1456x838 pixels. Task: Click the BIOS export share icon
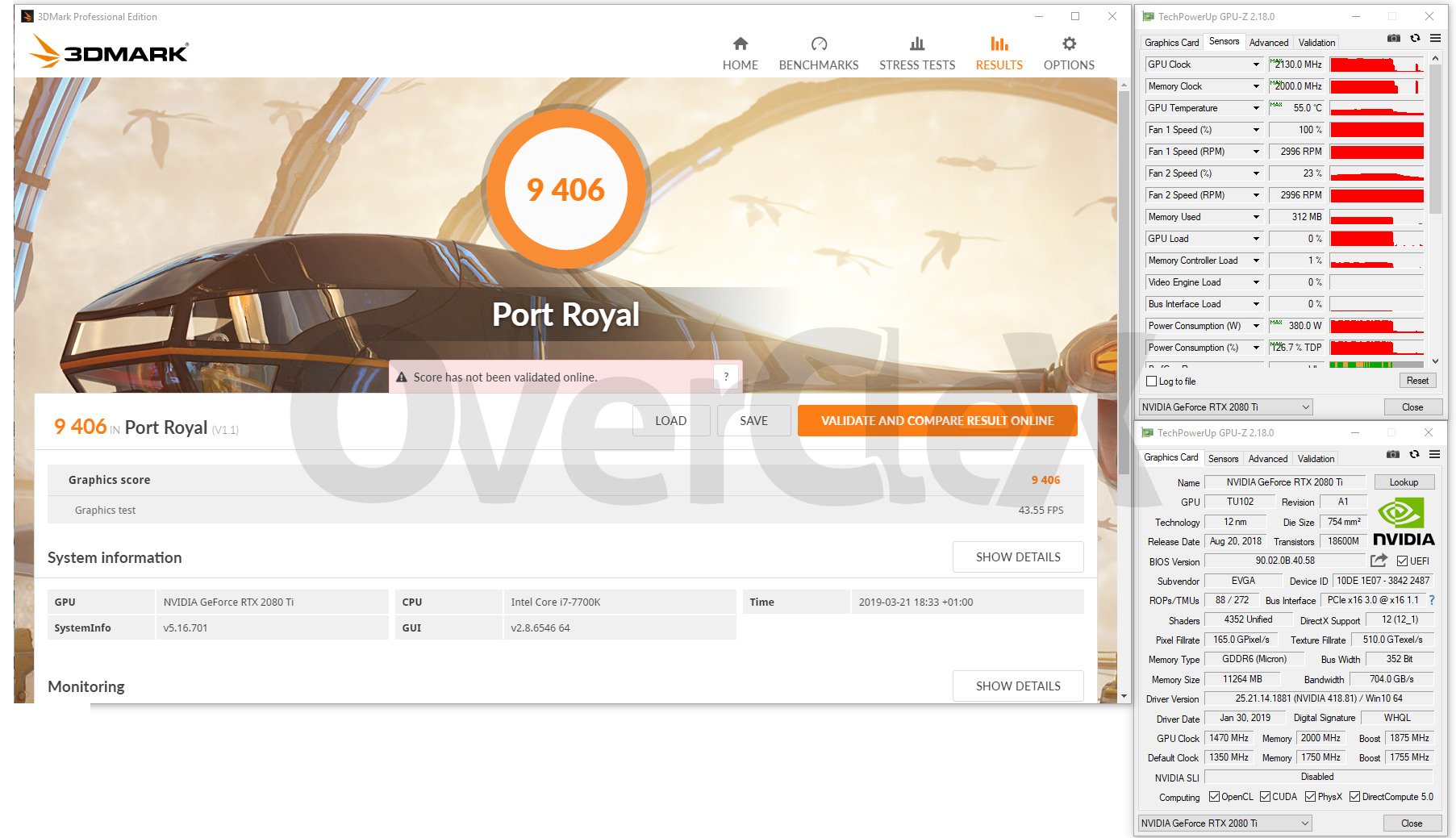point(1379,560)
